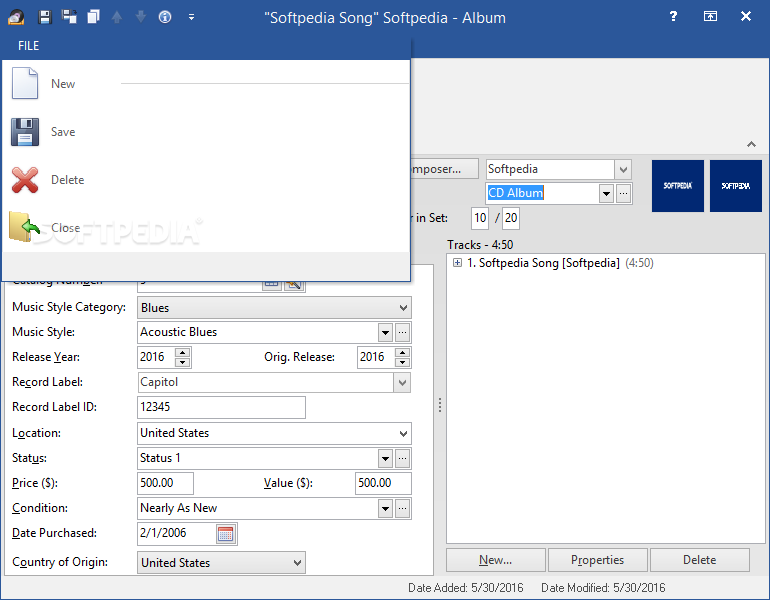Image resolution: width=770 pixels, height=600 pixels.
Task: Click the Price ($) input field
Action: click(x=165, y=483)
